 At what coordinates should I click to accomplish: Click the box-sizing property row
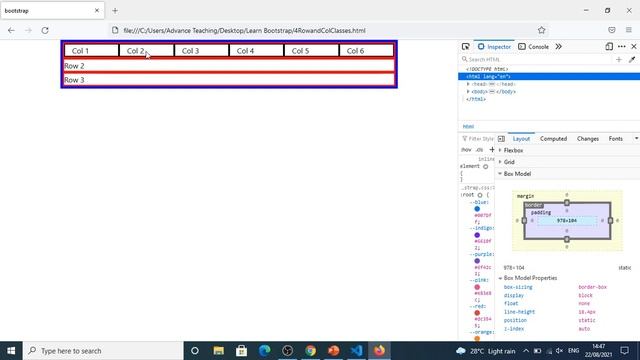(x=567, y=287)
